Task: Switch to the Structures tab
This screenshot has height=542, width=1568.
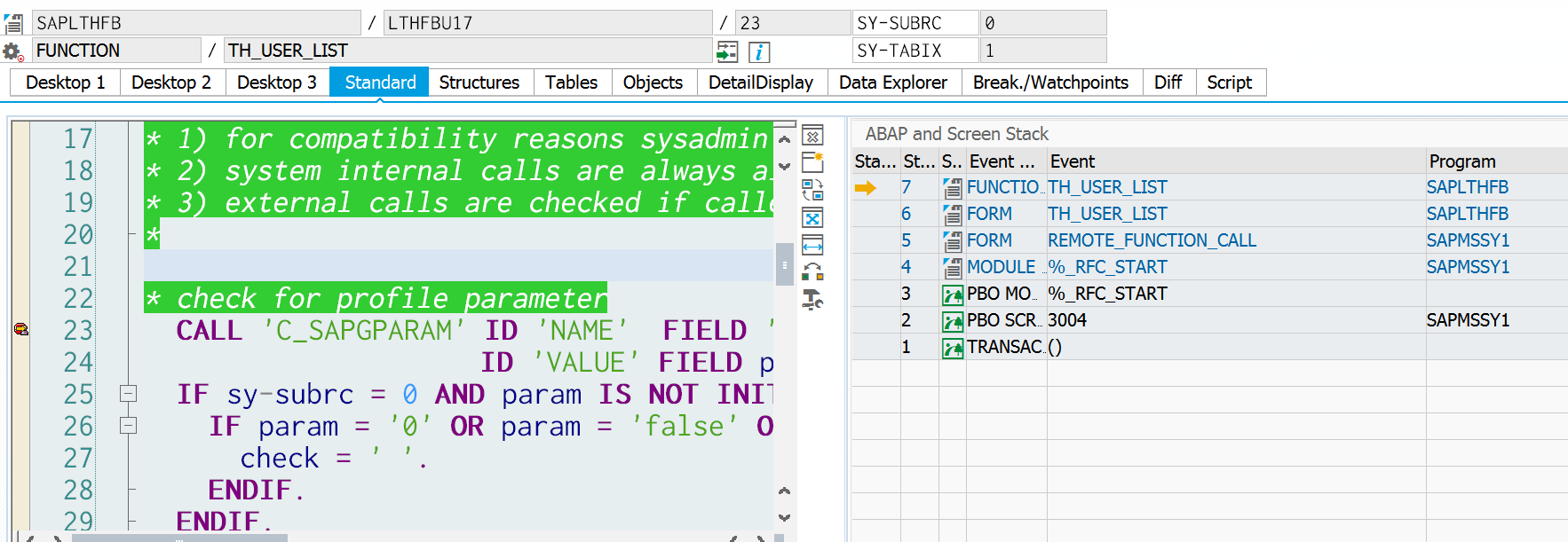Action: coord(479,82)
